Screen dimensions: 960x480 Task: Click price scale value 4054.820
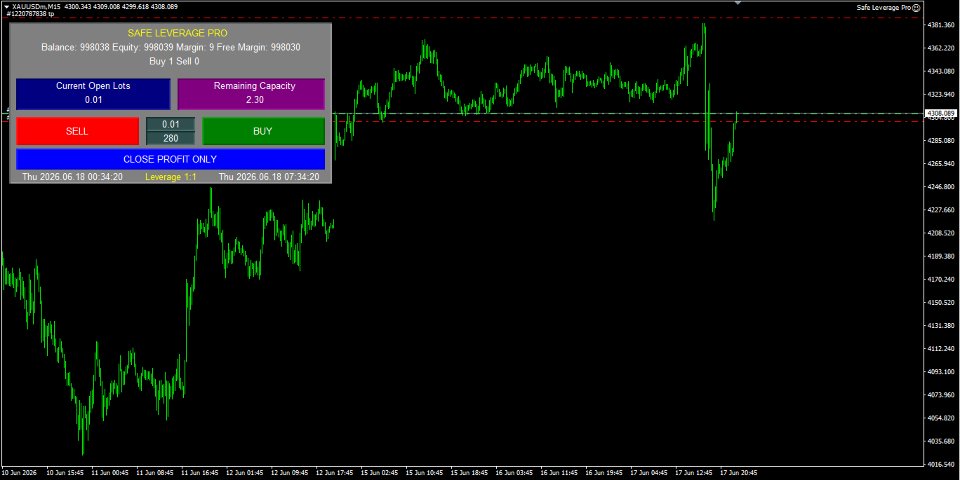coord(942,418)
